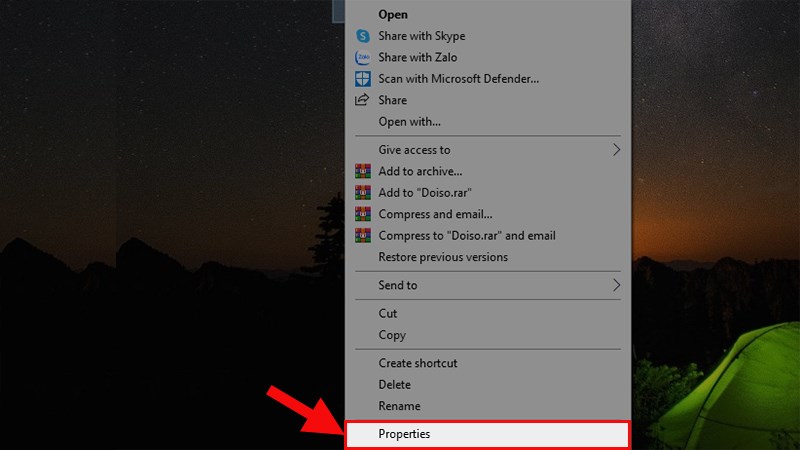800x450 pixels.
Task: Click the Microsoft Defender shield icon
Action: tap(363, 79)
